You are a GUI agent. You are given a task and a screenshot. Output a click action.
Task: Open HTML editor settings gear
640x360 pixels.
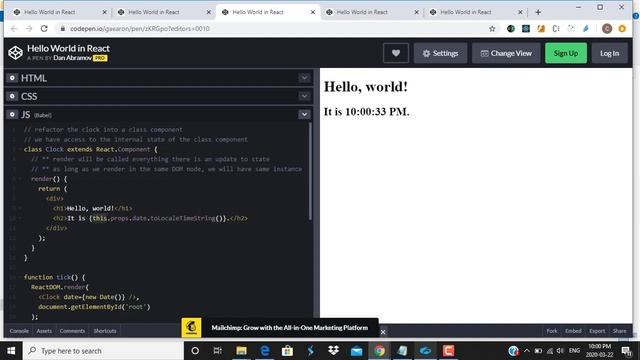pos(12,78)
